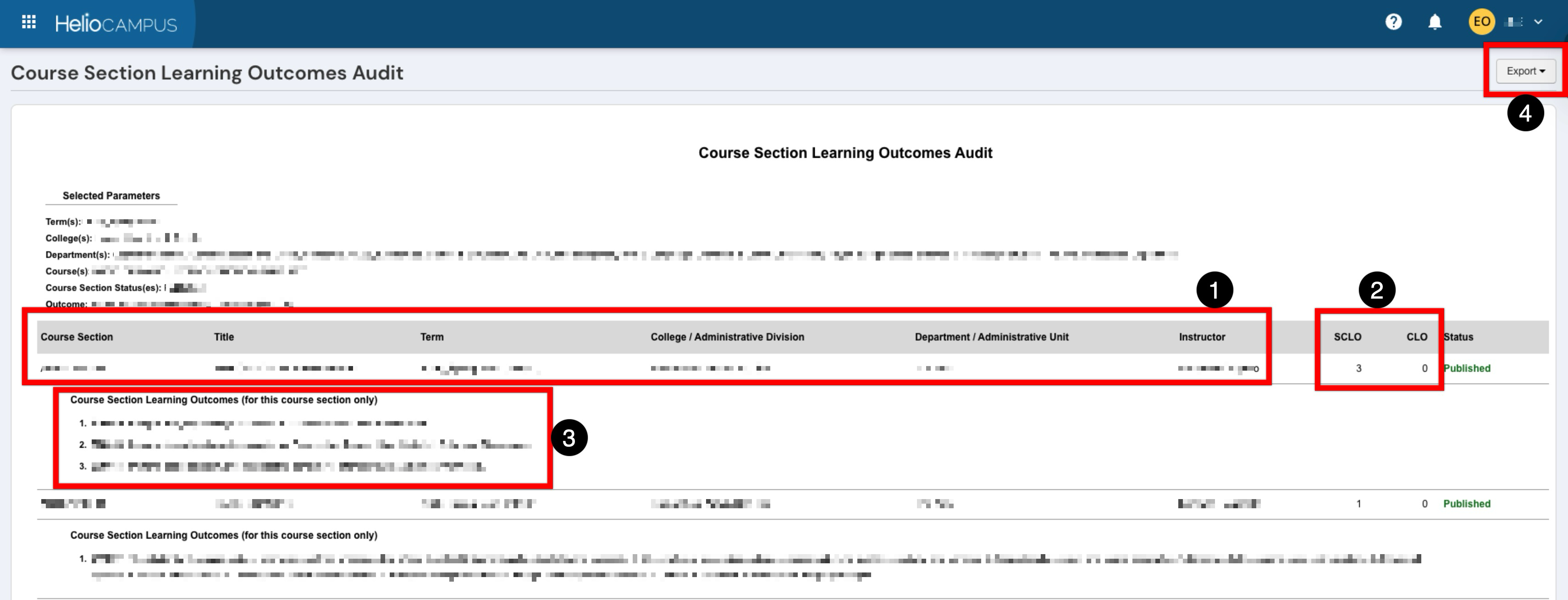Click the Course Section column header
This screenshot has width=1568, height=600.
pyautogui.click(x=77, y=337)
